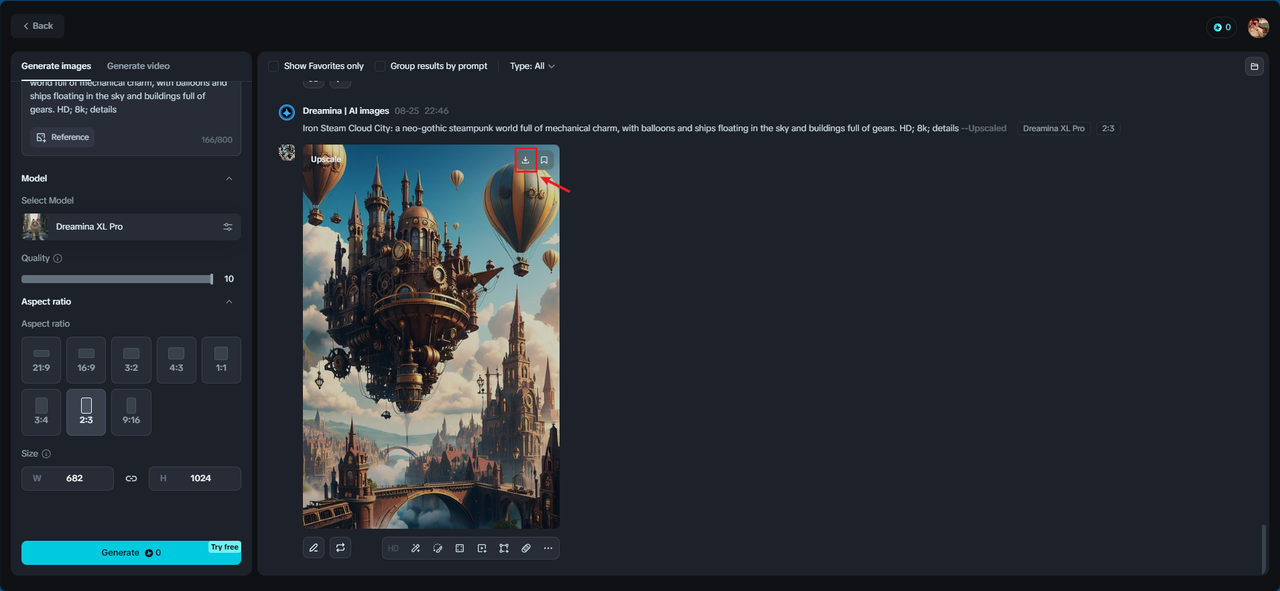Image resolution: width=1280 pixels, height=591 pixels.
Task: Add a Reference image
Action: point(63,137)
